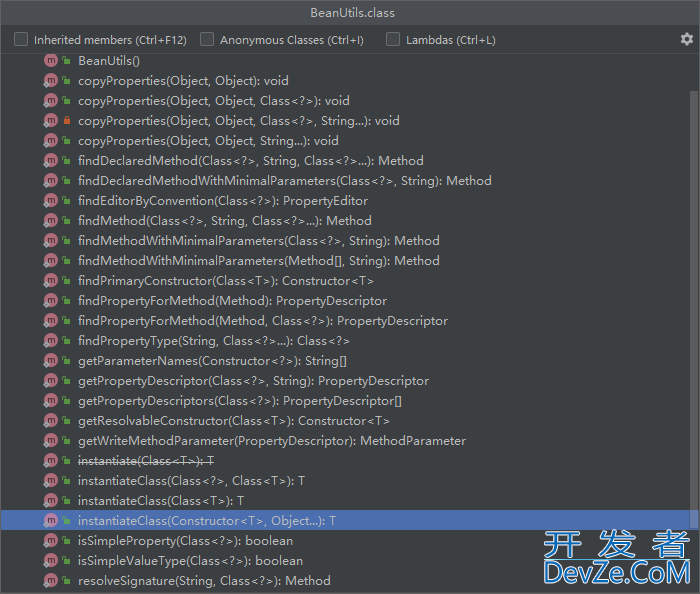700x594 pixels.
Task: Click the method icon for findPrimaryConstructor
Action: (x=51, y=280)
